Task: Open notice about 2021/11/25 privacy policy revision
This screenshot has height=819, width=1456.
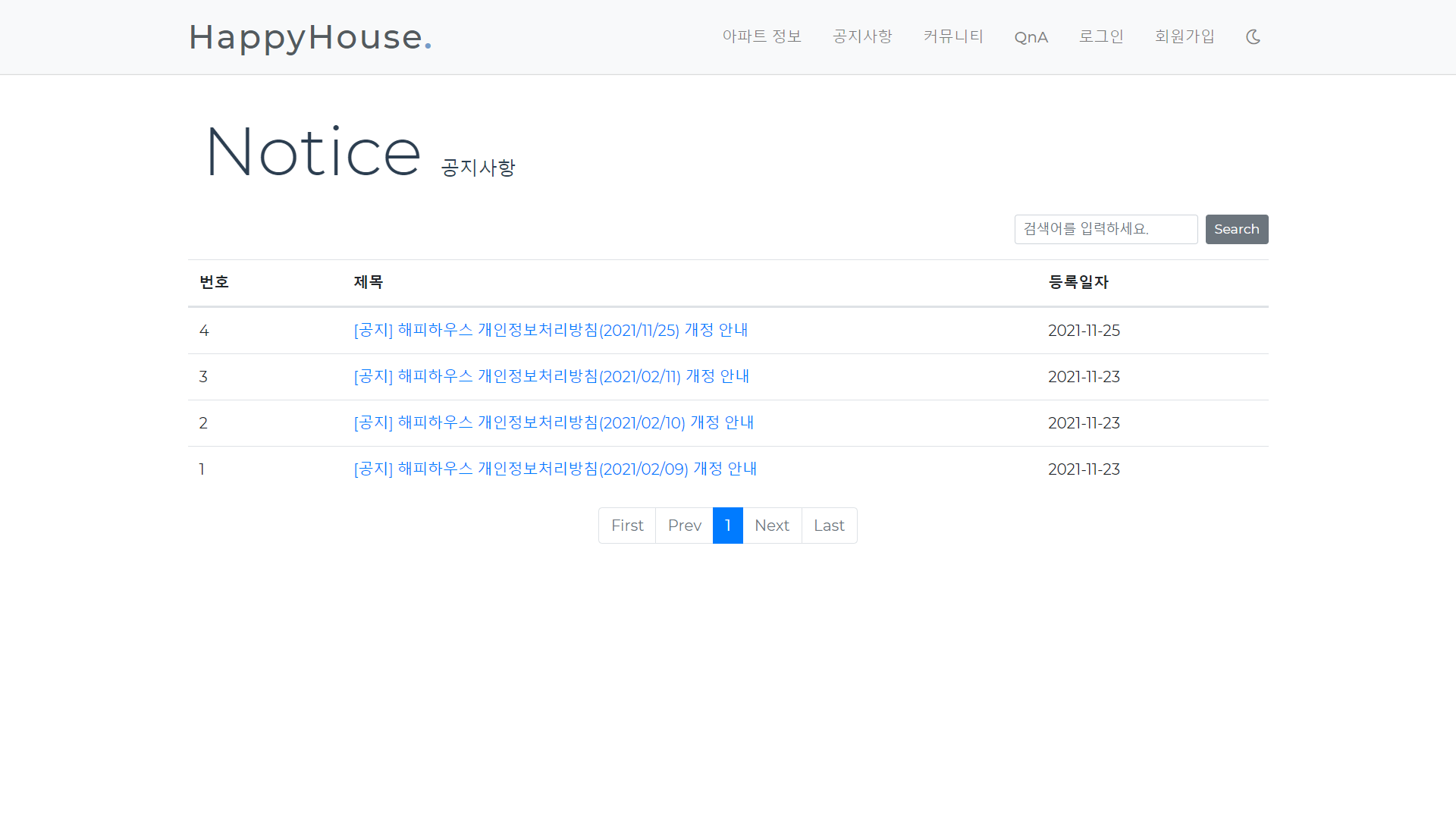Action: [x=550, y=330]
